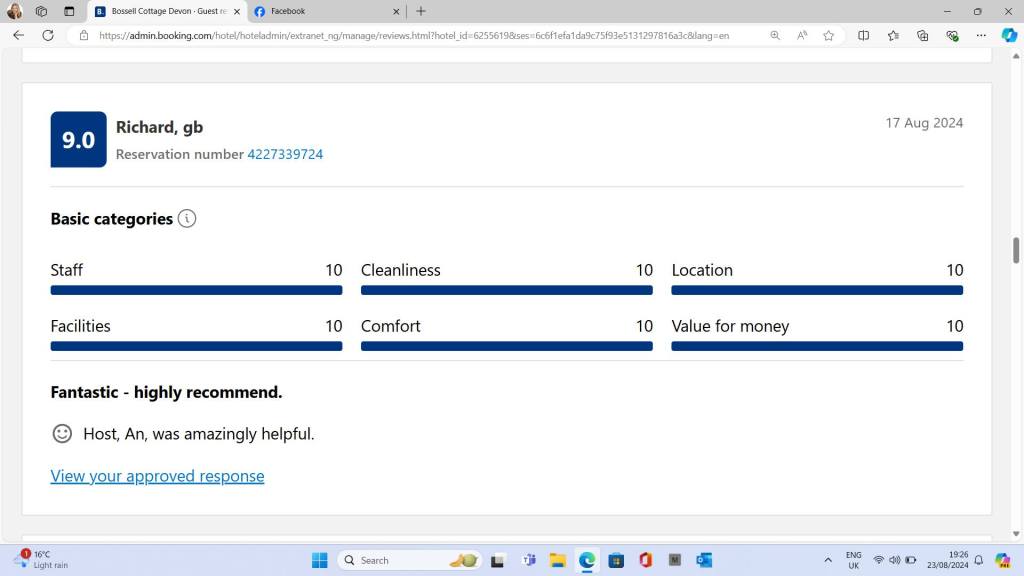This screenshot has width=1024, height=576.
Task: Open reservation number 4227339724
Action: pyautogui.click(x=285, y=154)
